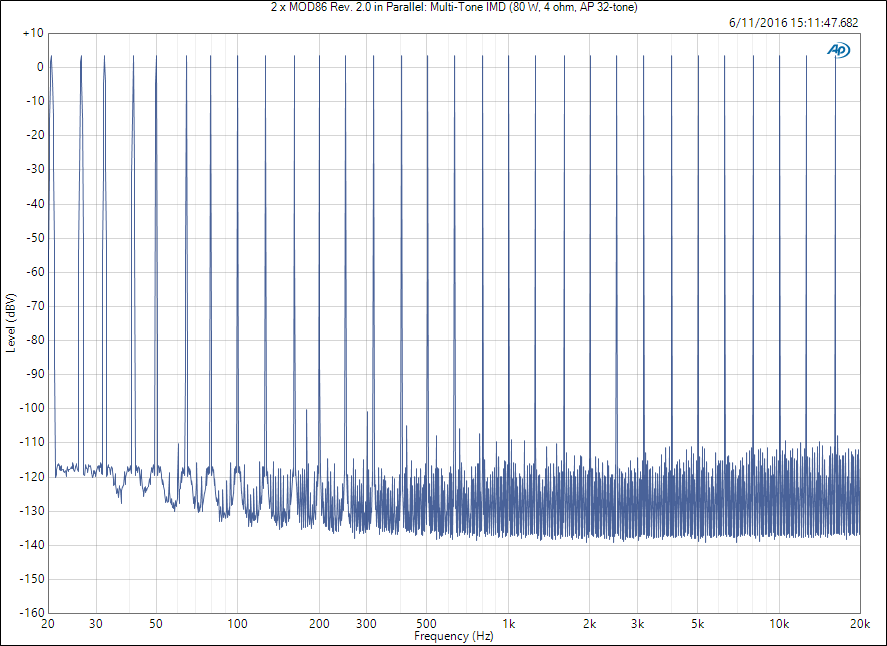Click the -140 level axis tick label

pyautogui.click(x=32, y=545)
